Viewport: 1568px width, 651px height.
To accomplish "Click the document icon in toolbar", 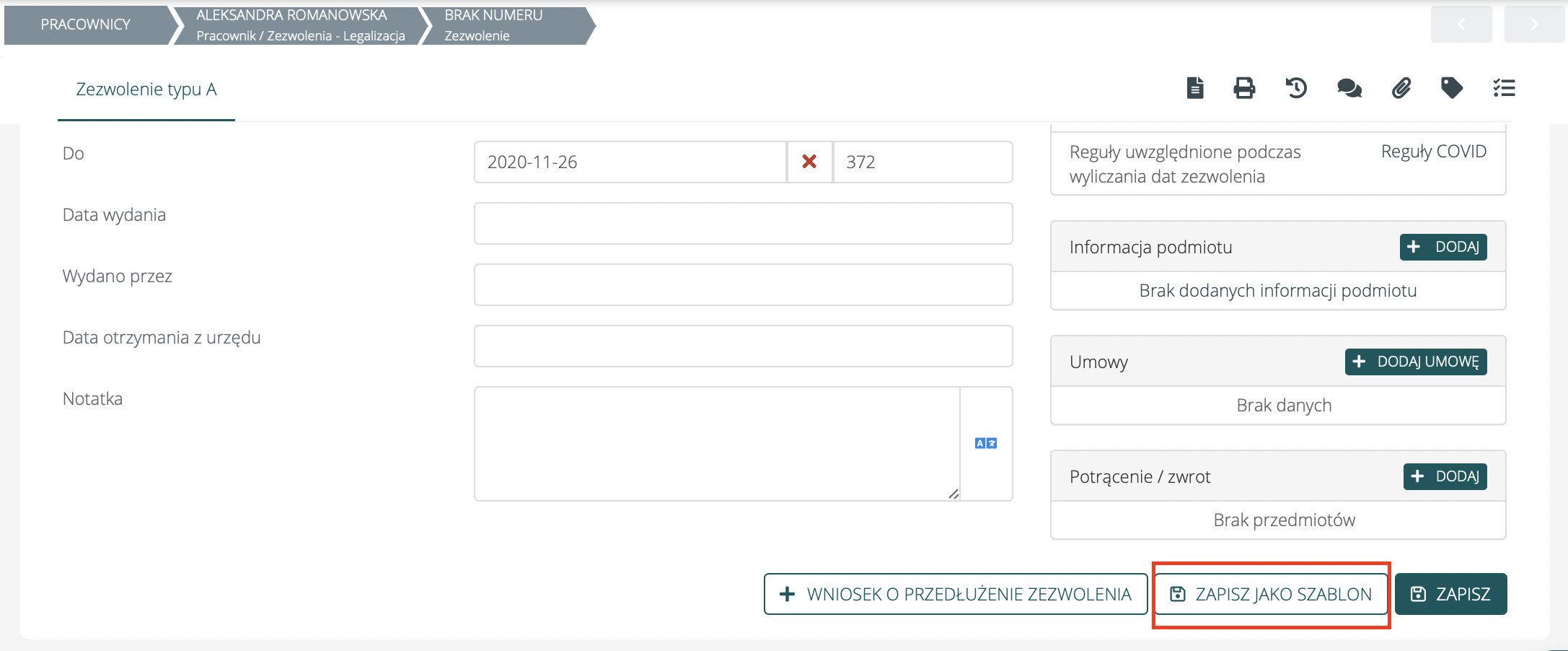I will pos(1195,88).
